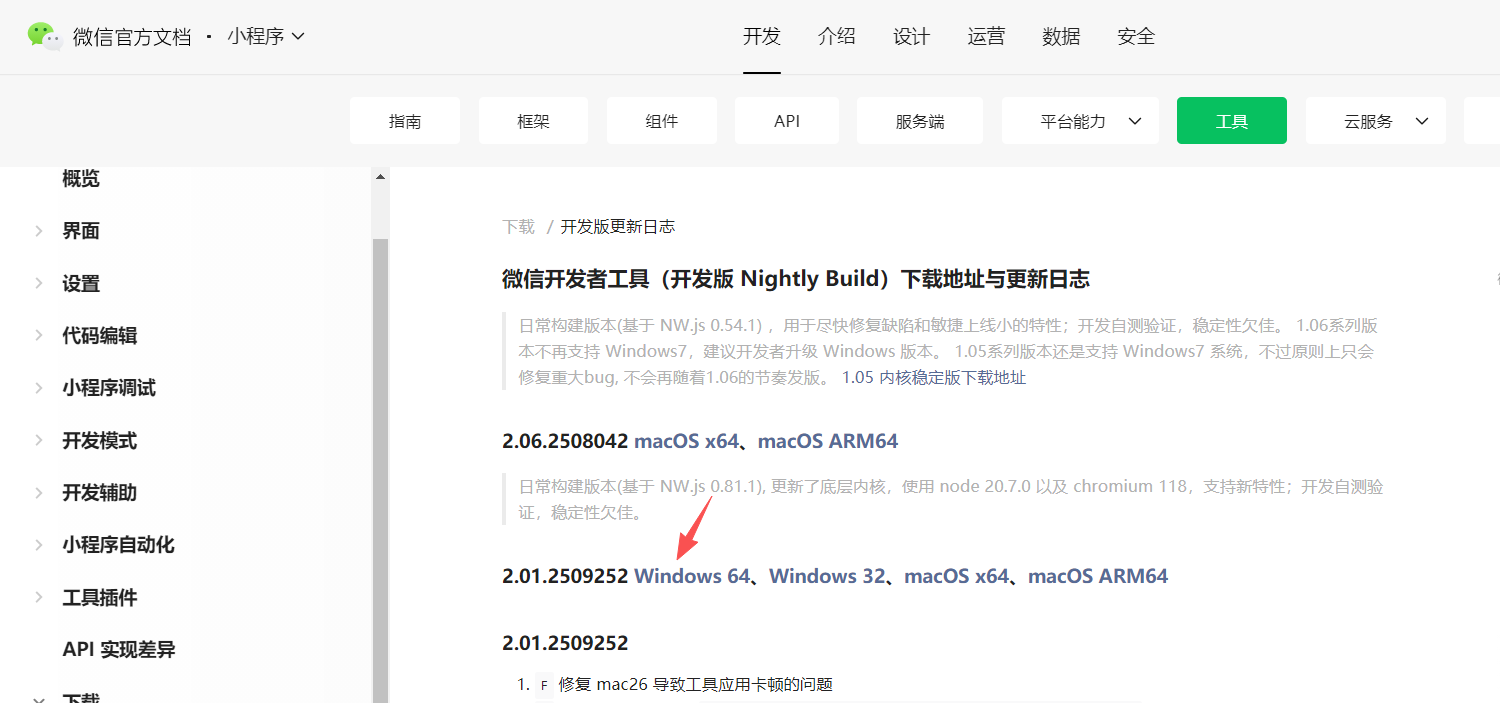
Task: Open the 指南 section
Action: (x=405, y=121)
